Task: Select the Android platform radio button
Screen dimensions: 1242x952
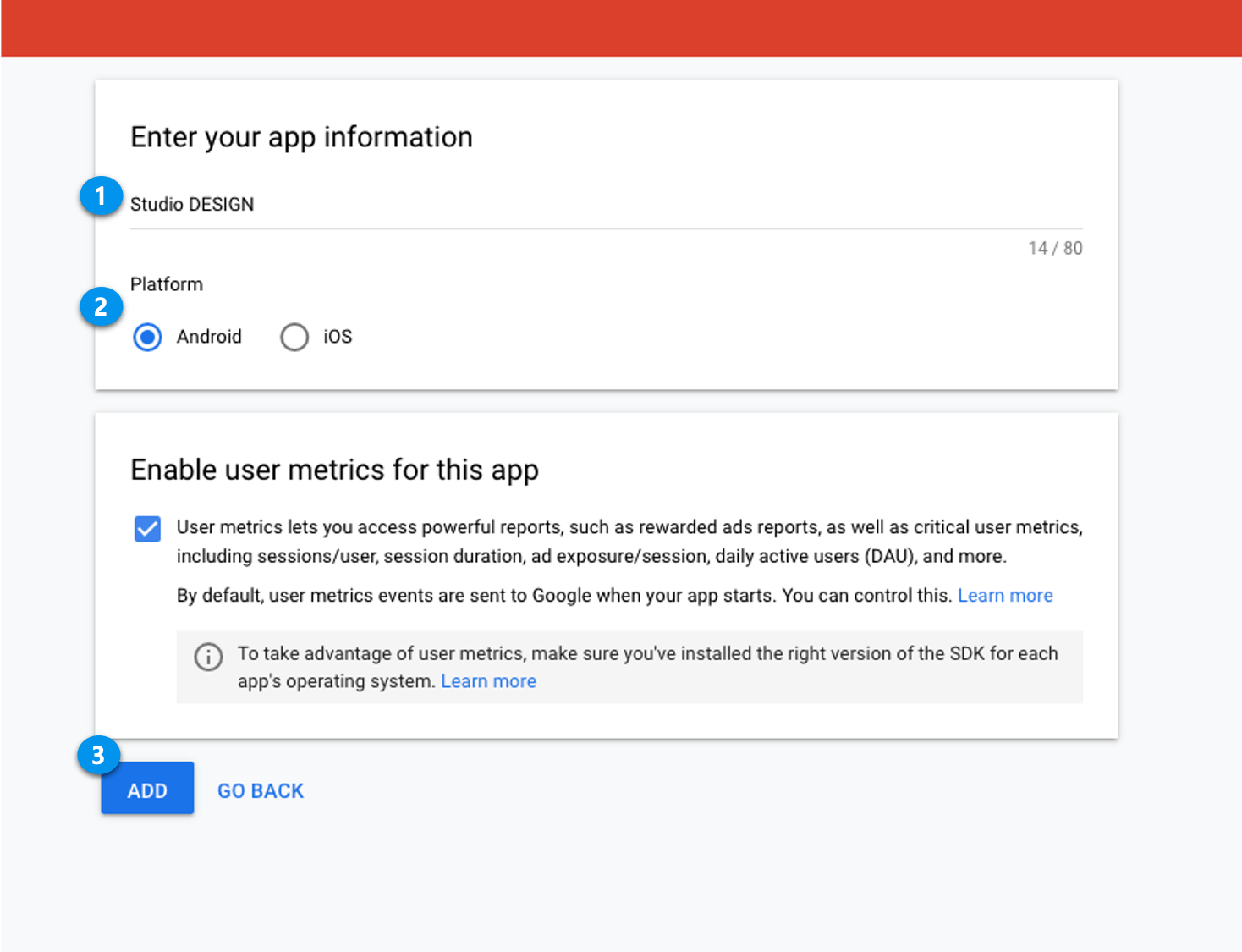Action: pyautogui.click(x=148, y=337)
